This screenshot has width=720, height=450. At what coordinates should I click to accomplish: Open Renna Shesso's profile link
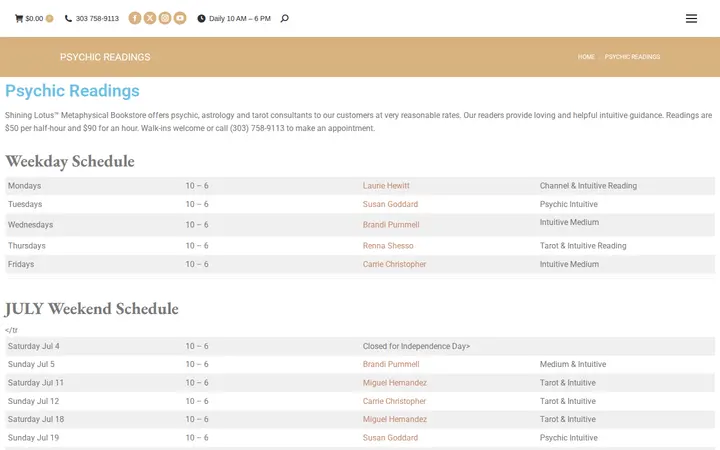click(388, 246)
